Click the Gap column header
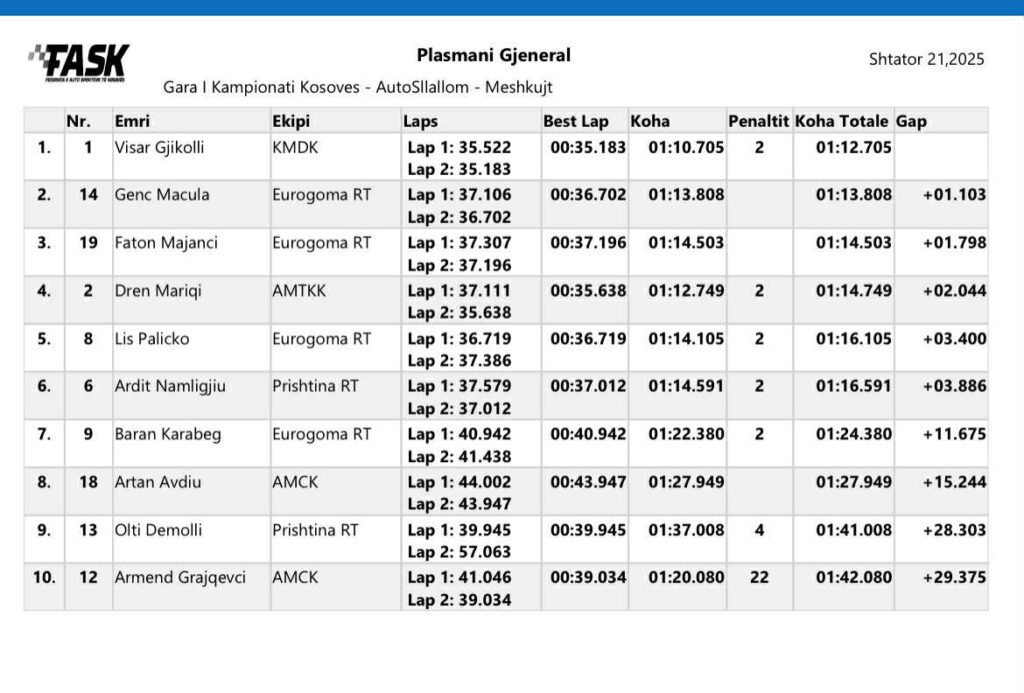Image resolution: width=1024 pixels, height=693 pixels. 912,121
